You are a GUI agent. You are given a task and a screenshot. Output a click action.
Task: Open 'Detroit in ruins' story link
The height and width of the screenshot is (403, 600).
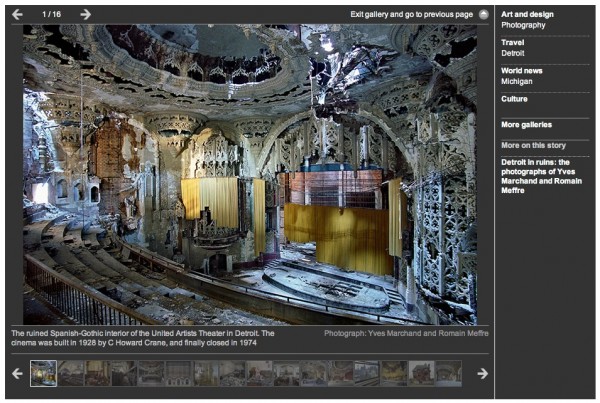coord(541,176)
